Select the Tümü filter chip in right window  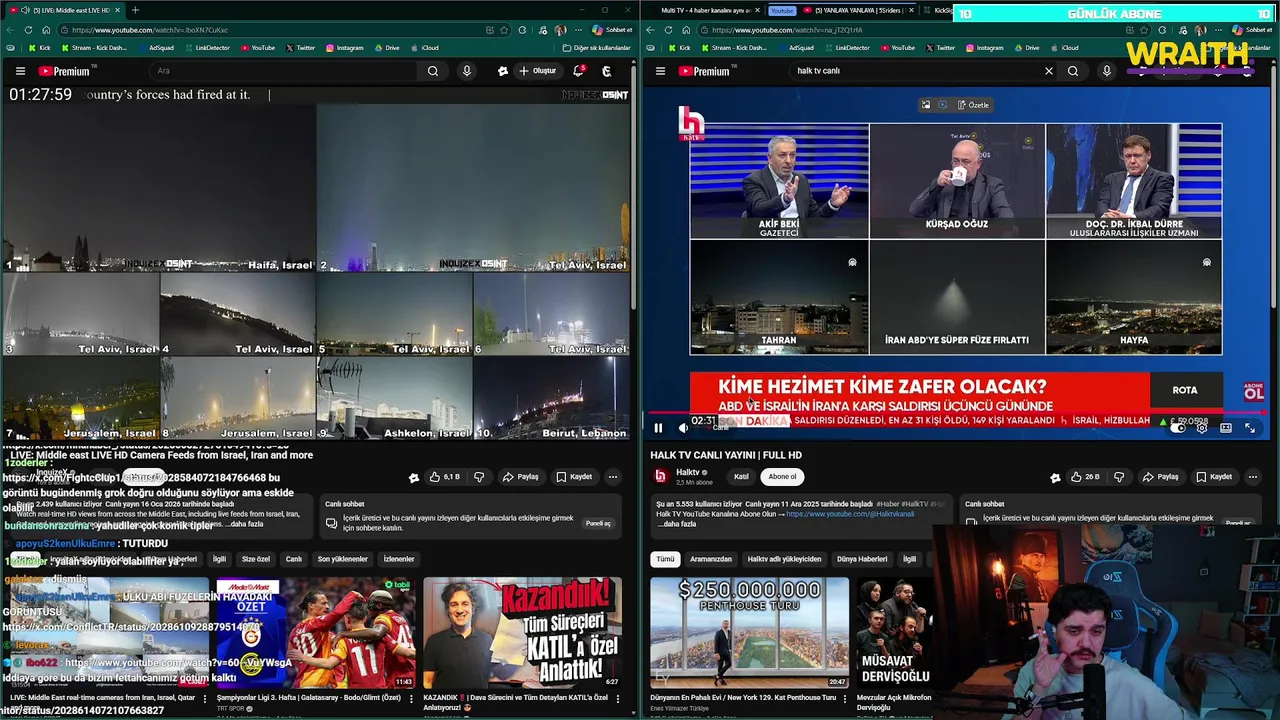665,559
